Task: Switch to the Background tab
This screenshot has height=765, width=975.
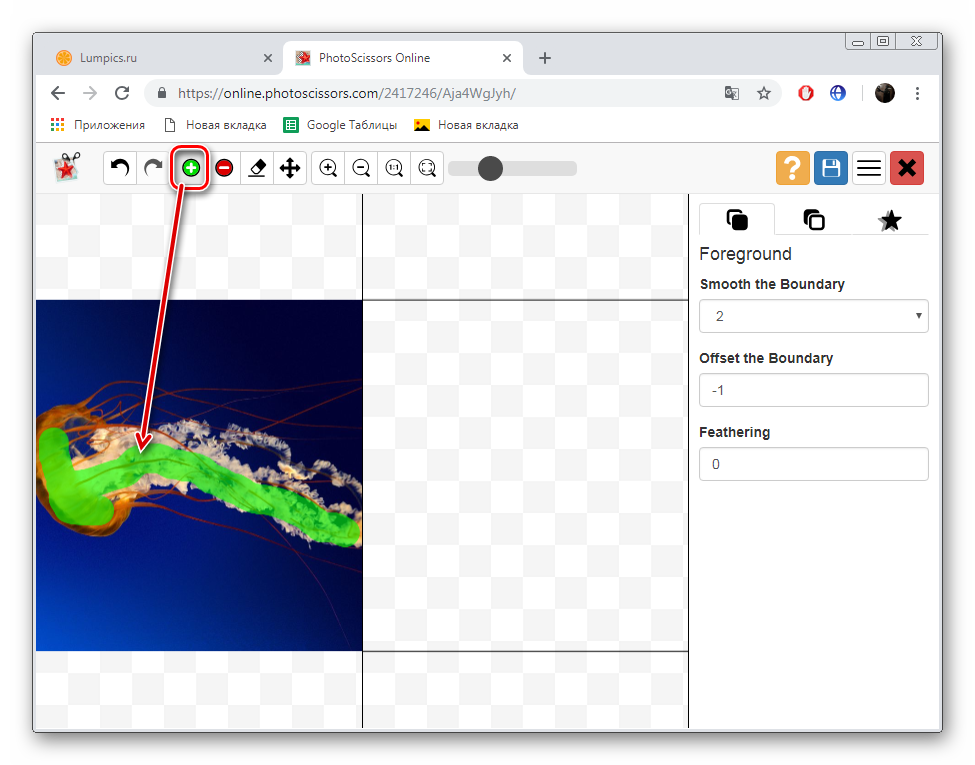Action: pyautogui.click(x=814, y=220)
